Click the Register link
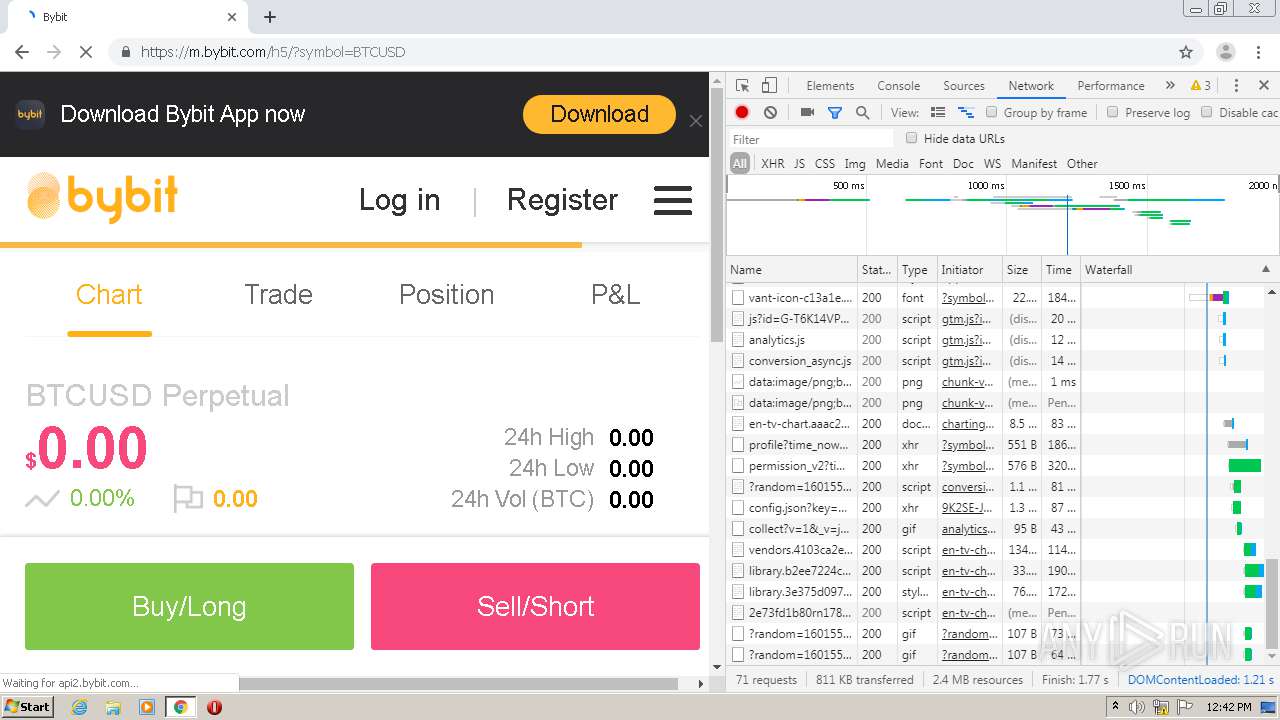The height and width of the screenshot is (720, 1280). tap(562, 200)
